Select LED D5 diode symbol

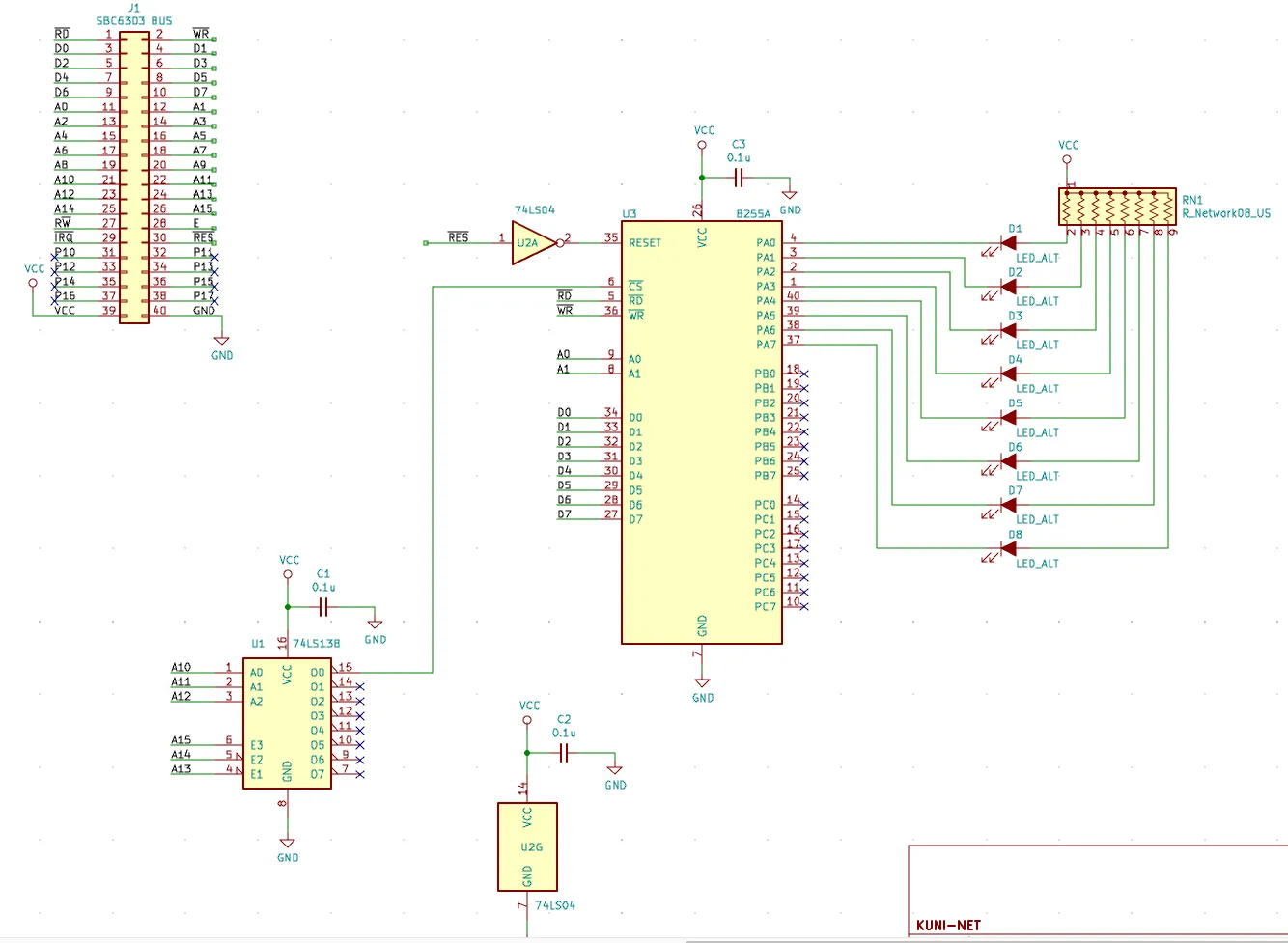tap(1008, 418)
